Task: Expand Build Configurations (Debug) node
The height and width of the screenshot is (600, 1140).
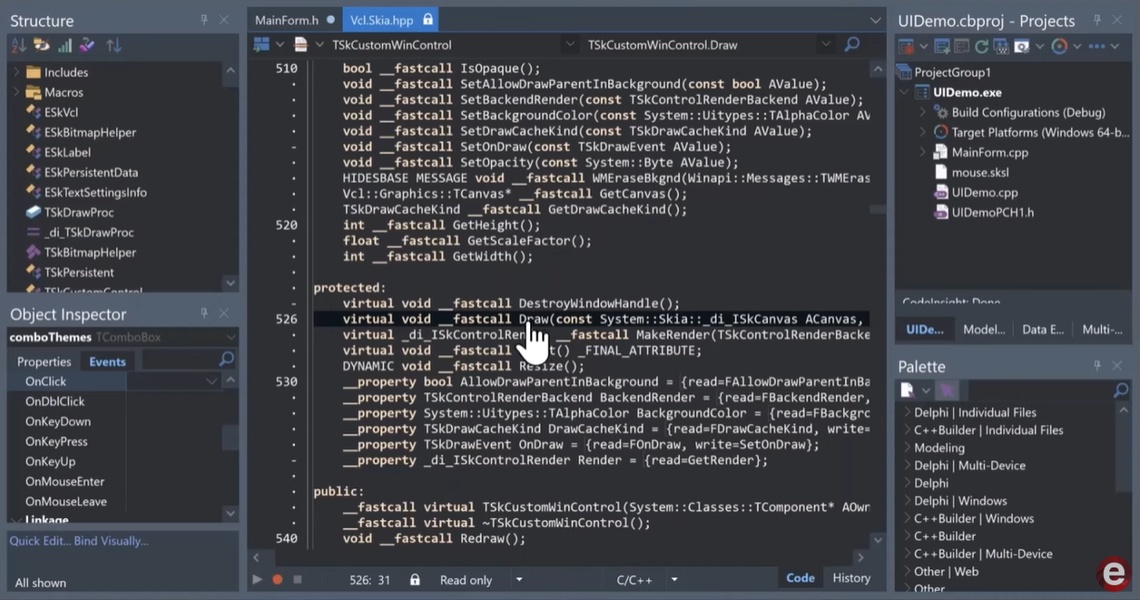Action: tap(923, 112)
